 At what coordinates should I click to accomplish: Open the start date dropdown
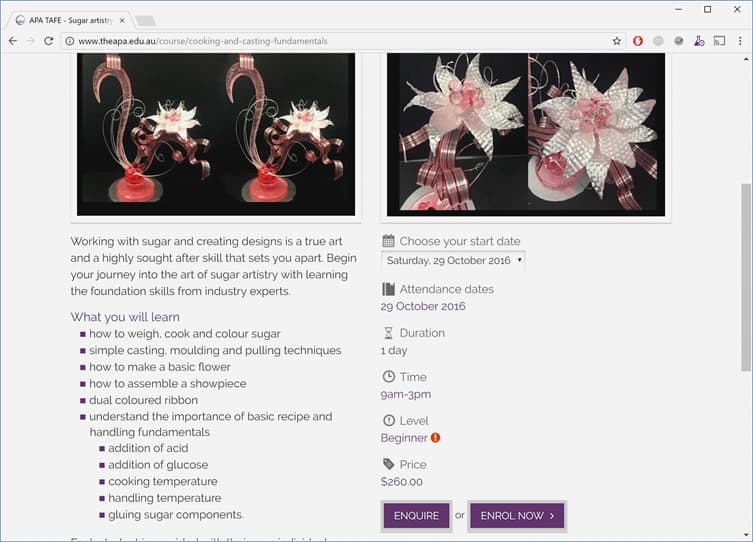point(453,260)
